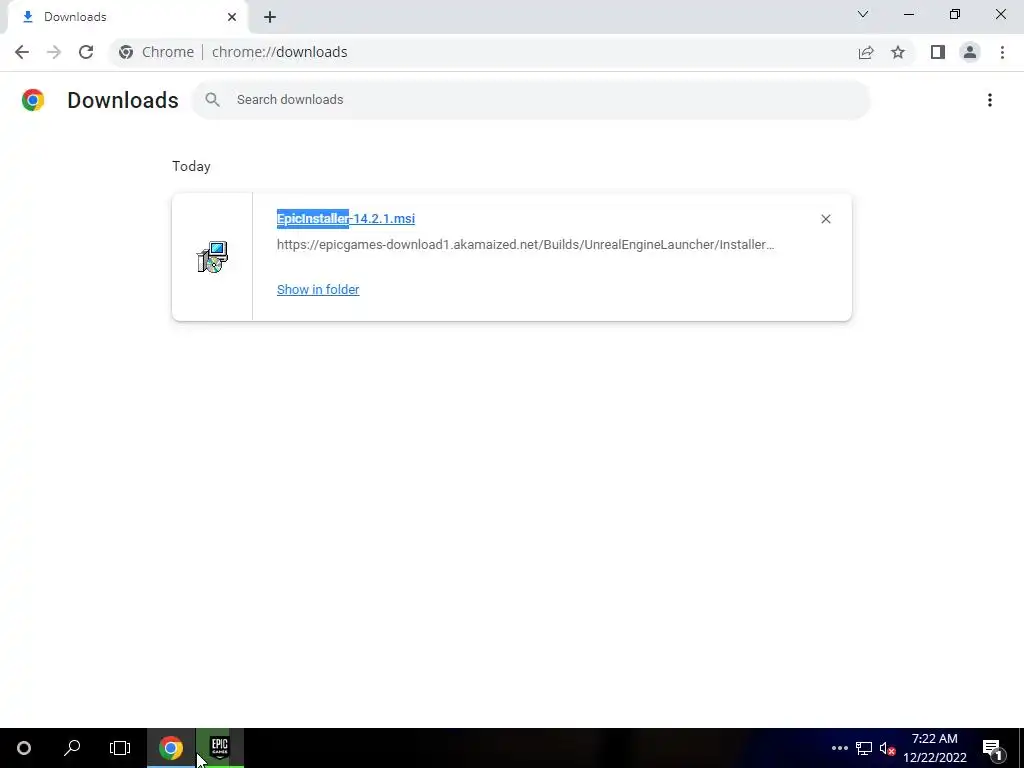Viewport: 1024px width, 768px height.
Task: Open Downloads page more actions menu
Action: point(989,100)
